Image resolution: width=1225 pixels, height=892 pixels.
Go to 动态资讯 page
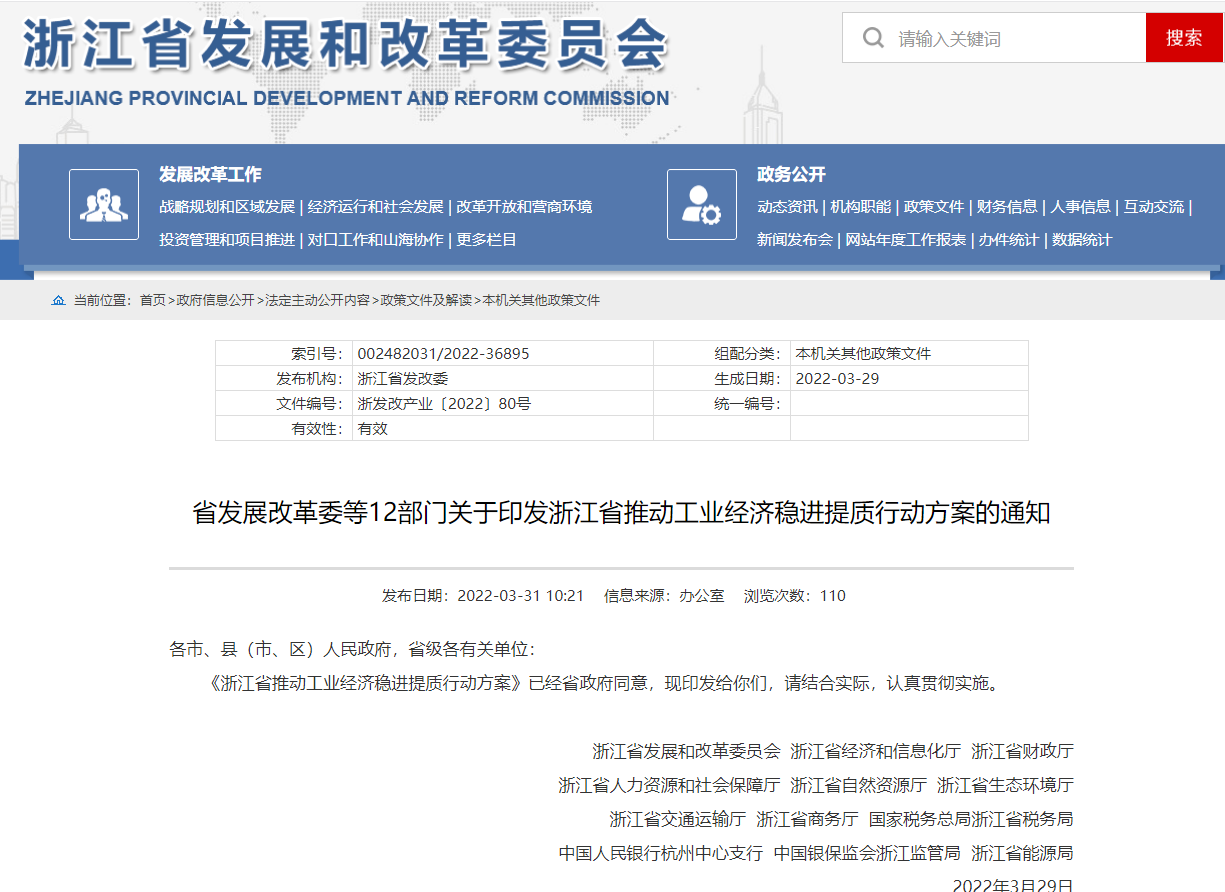787,207
